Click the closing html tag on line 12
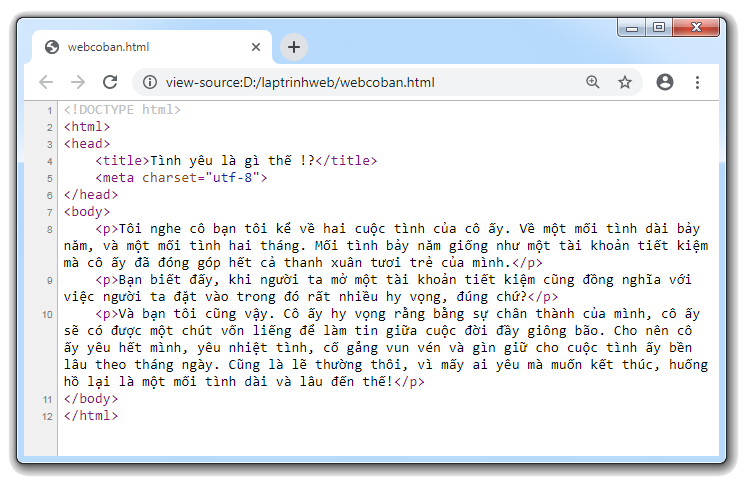 pos(91,416)
